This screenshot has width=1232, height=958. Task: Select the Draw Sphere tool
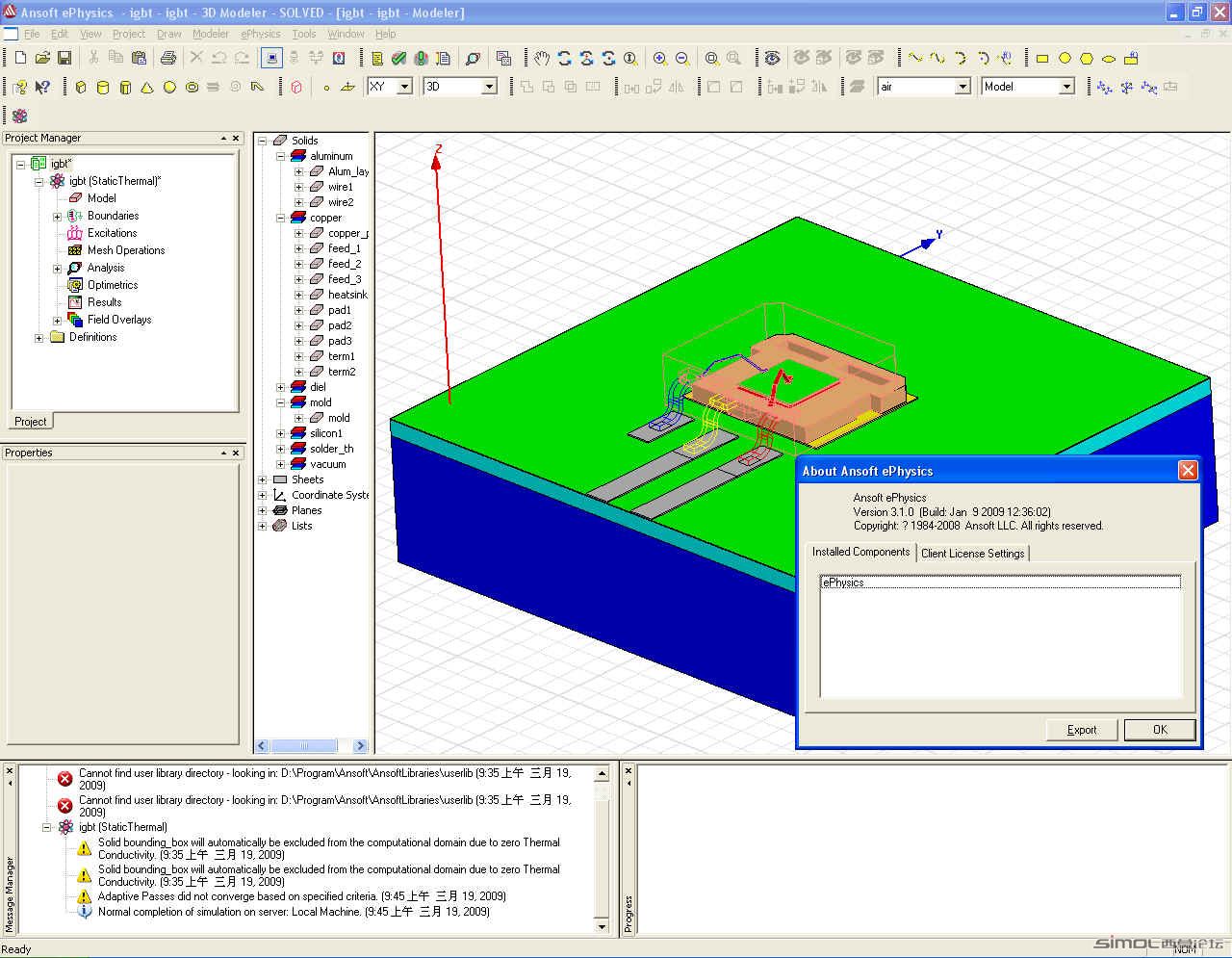pos(169,87)
